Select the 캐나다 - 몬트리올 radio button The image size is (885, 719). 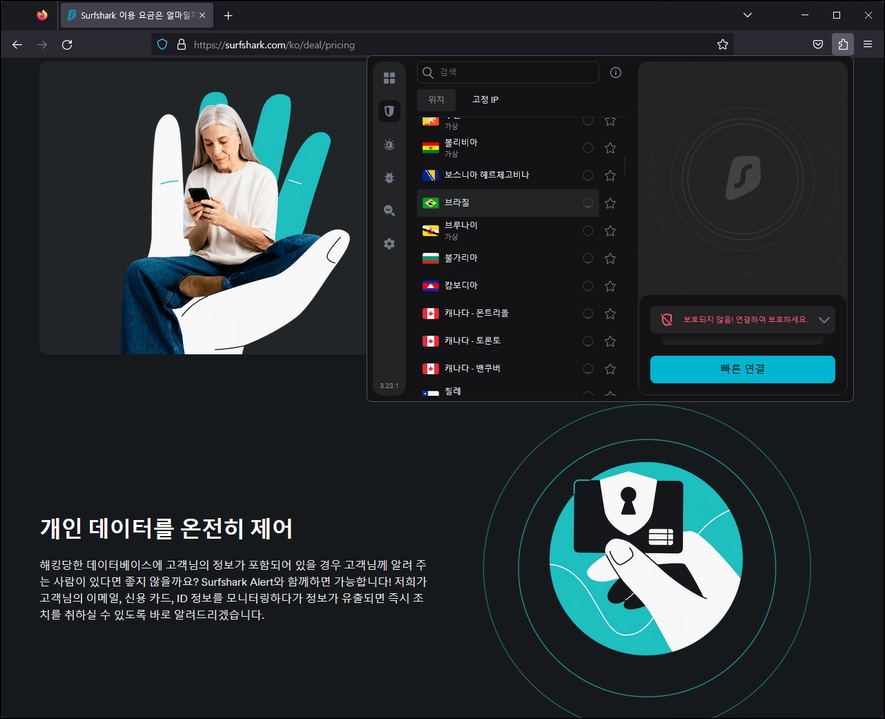click(x=588, y=314)
